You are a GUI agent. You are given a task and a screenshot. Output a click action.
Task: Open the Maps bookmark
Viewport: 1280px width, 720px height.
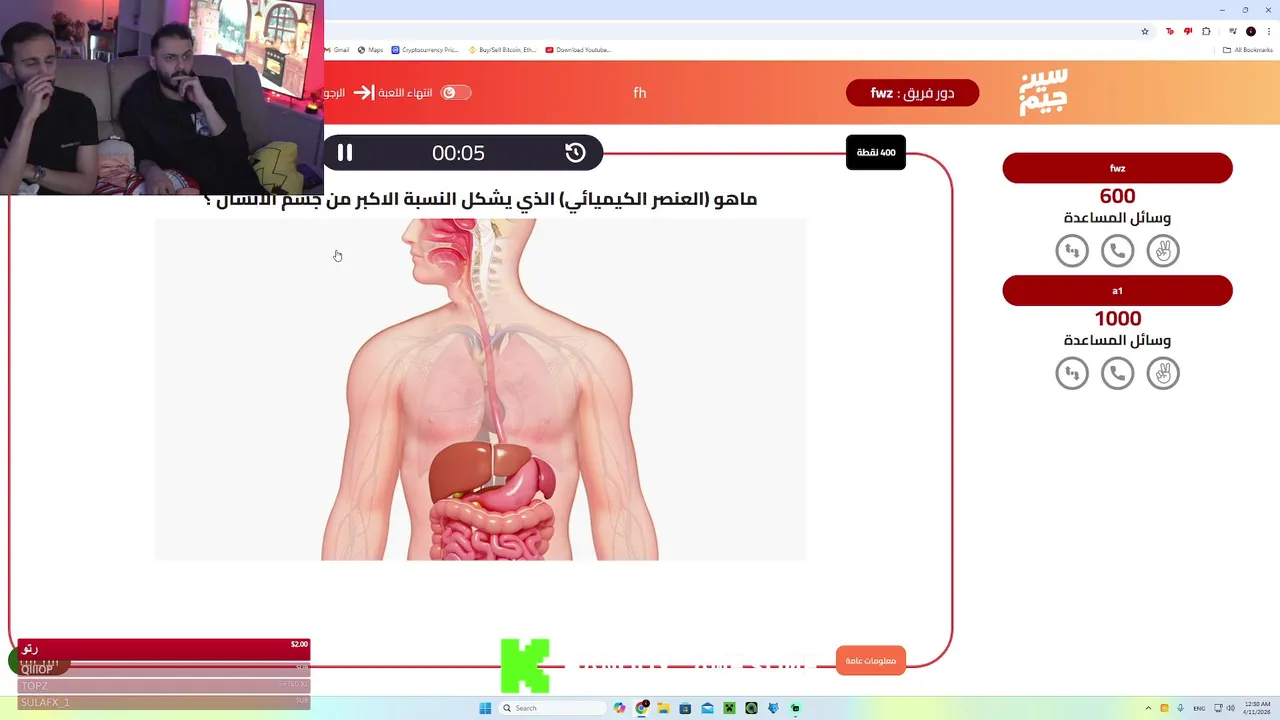pyautogui.click(x=370, y=50)
